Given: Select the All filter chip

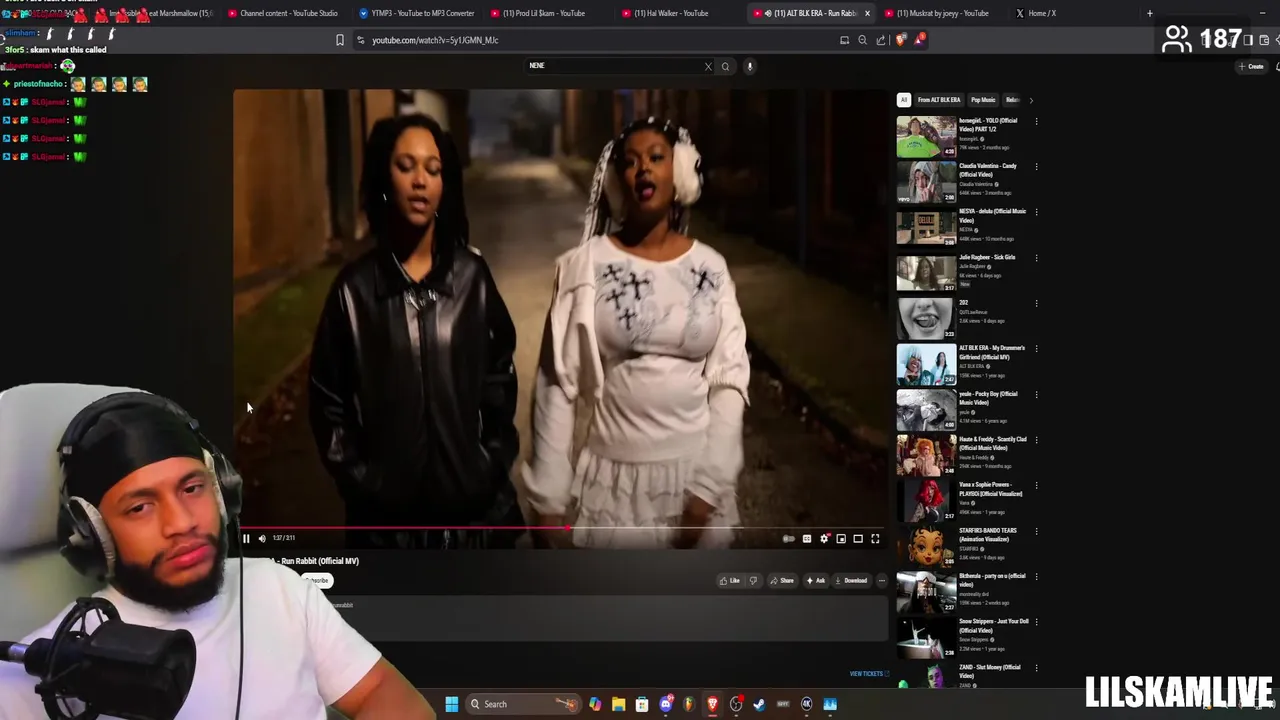Looking at the screenshot, I should pos(904,100).
